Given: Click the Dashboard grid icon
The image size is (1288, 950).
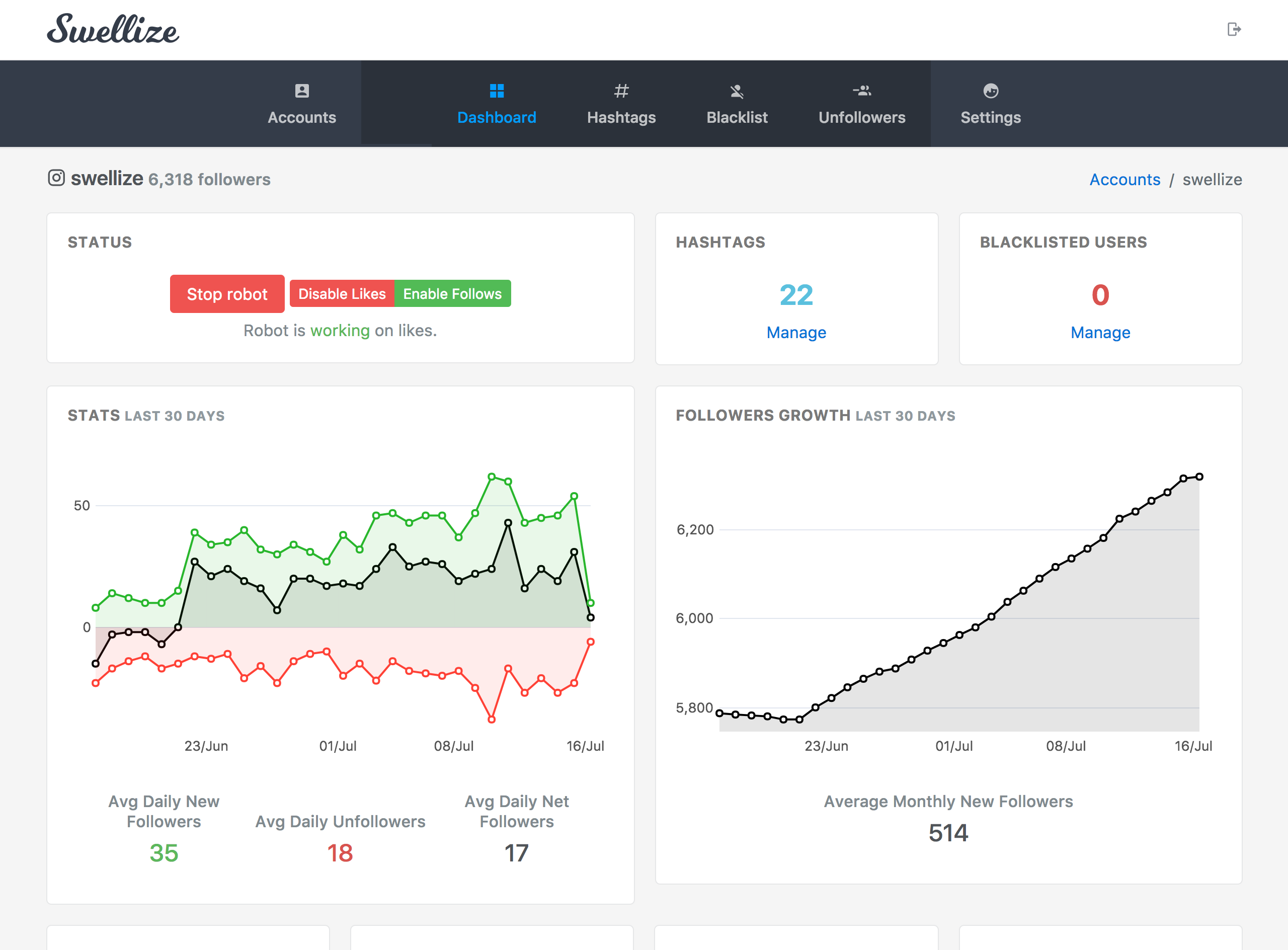Looking at the screenshot, I should click(496, 91).
